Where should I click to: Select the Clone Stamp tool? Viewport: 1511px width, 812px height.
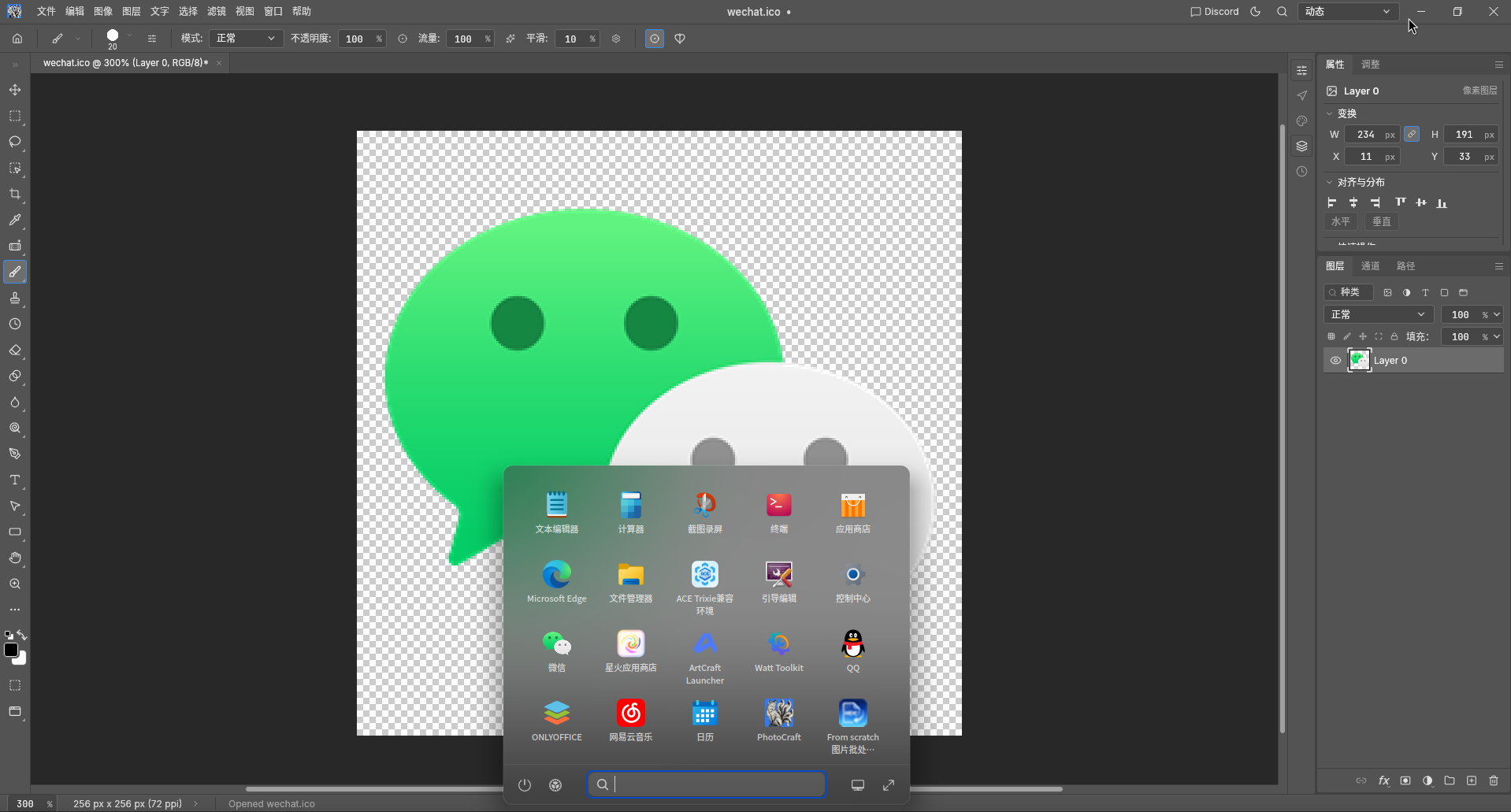pos(15,298)
